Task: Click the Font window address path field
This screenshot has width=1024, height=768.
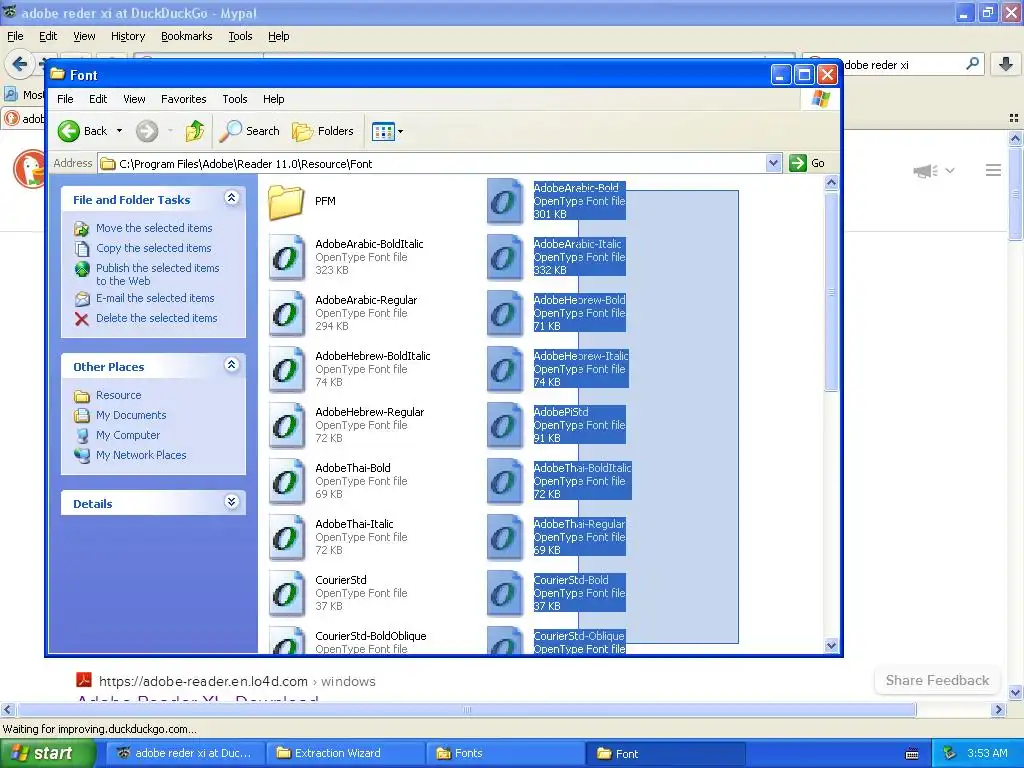Action: [x=432, y=163]
